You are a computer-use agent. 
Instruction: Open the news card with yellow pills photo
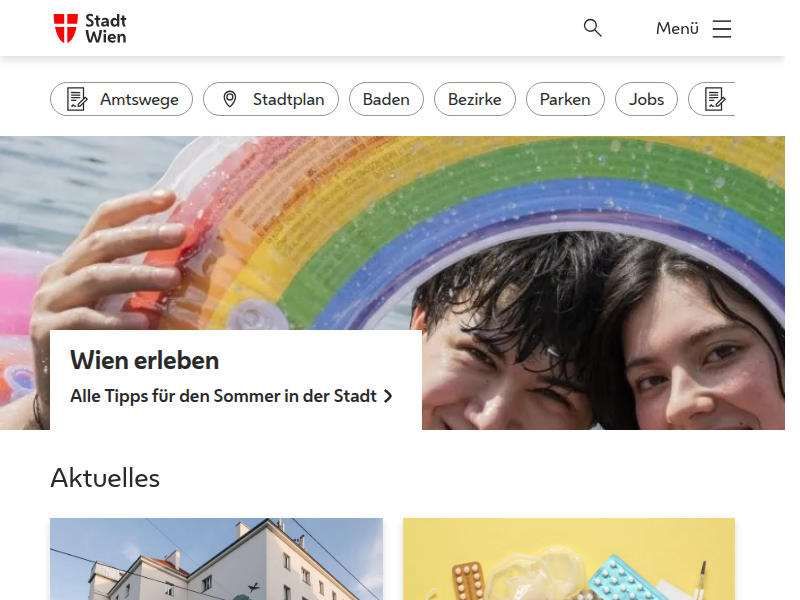(569, 559)
